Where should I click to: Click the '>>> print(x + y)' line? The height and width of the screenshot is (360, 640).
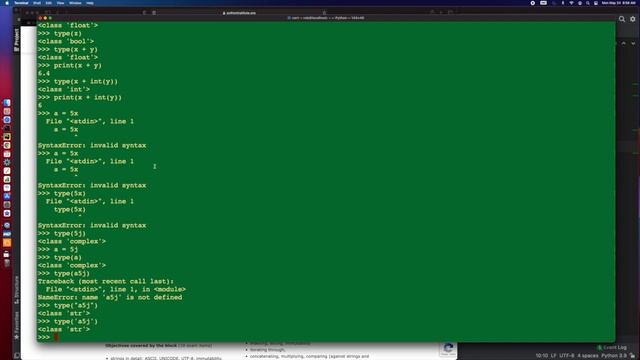coord(70,65)
